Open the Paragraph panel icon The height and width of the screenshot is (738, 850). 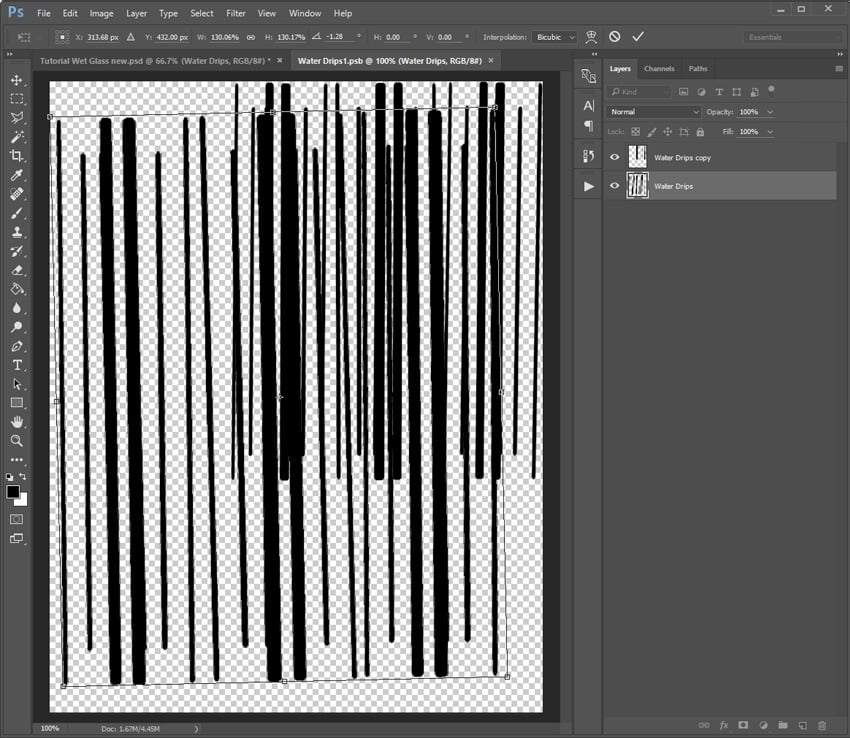[589, 126]
